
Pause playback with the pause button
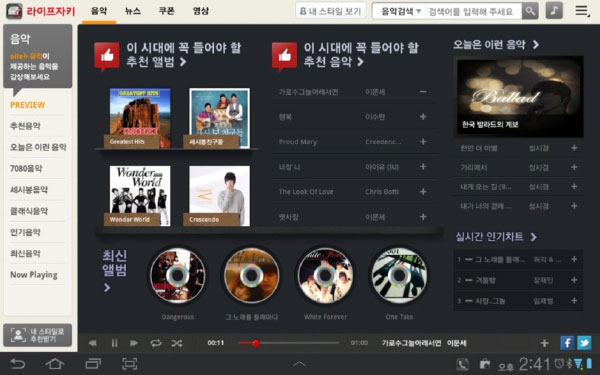114,343
